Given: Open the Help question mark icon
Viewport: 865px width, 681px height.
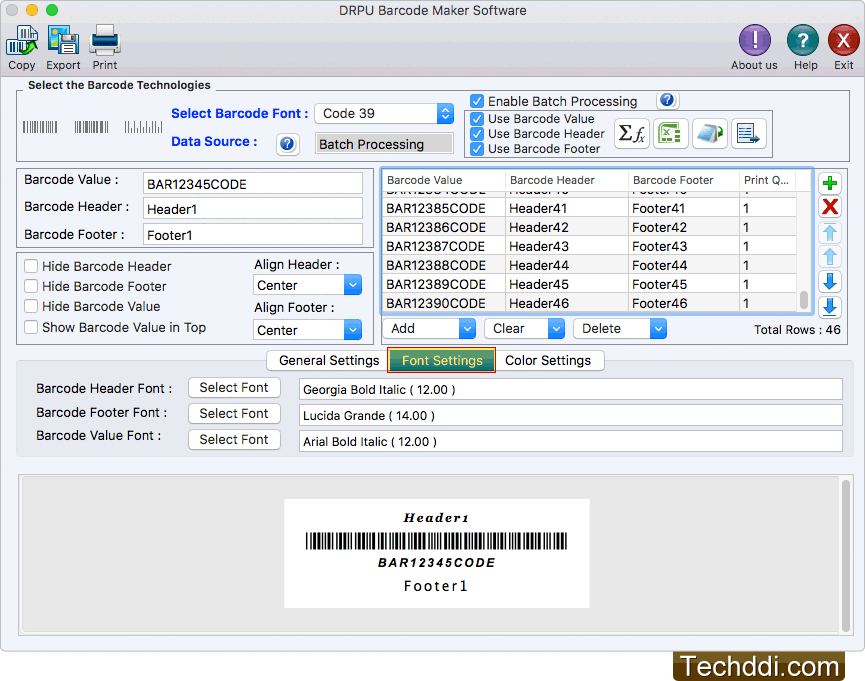Looking at the screenshot, I should point(803,40).
